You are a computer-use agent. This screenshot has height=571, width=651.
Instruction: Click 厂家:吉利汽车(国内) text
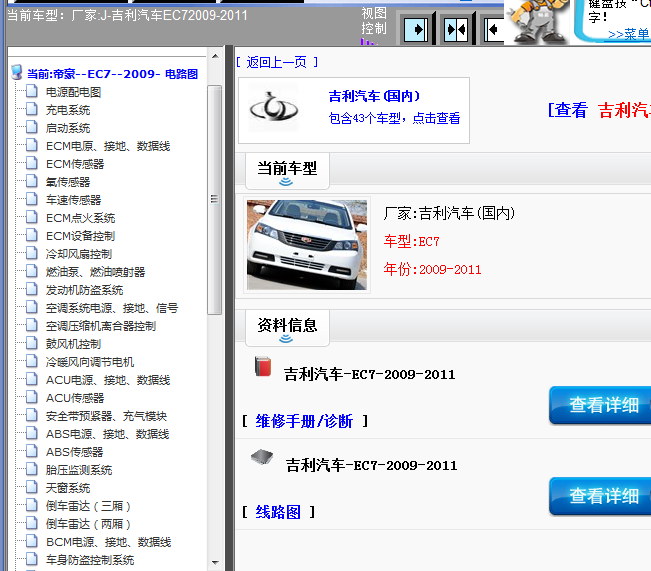(x=449, y=213)
